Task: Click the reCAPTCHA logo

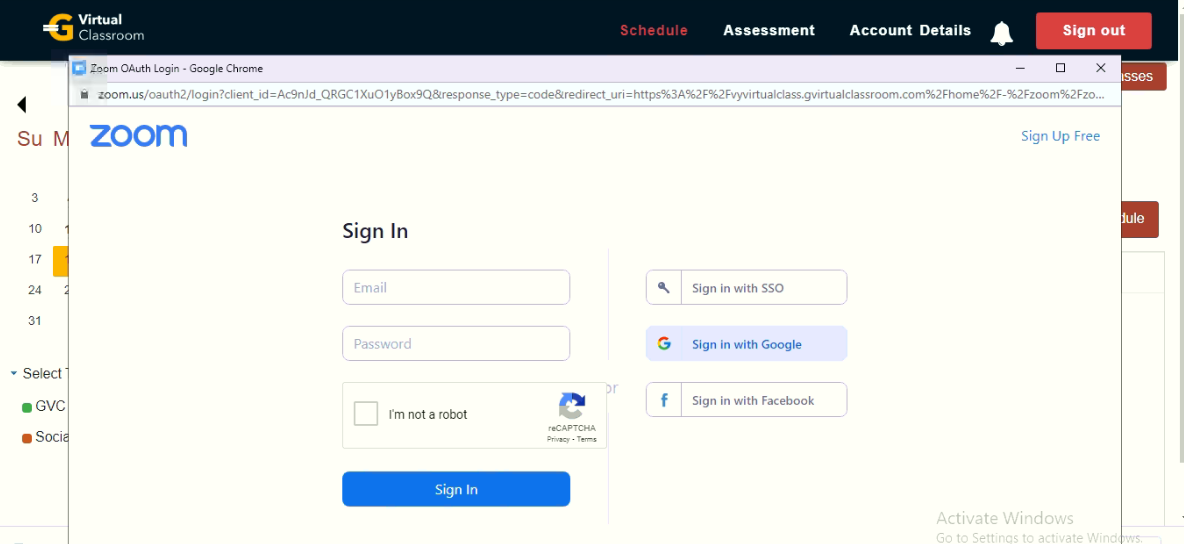Action: [572, 406]
